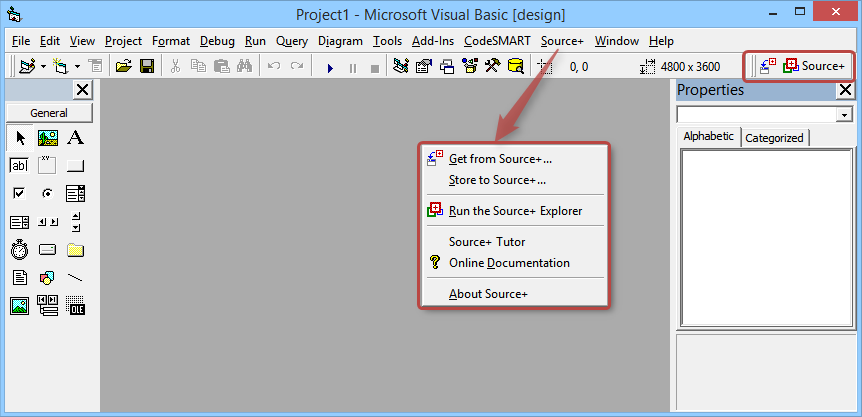Open the Add-Ins menu

[433, 41]
